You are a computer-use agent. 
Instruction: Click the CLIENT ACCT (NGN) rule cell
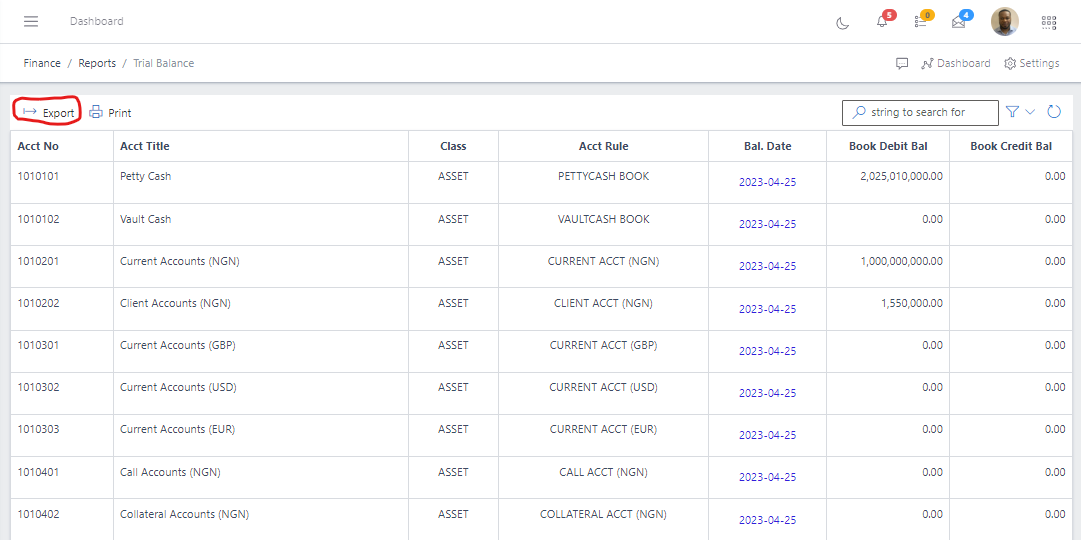(x=603, y=303)
